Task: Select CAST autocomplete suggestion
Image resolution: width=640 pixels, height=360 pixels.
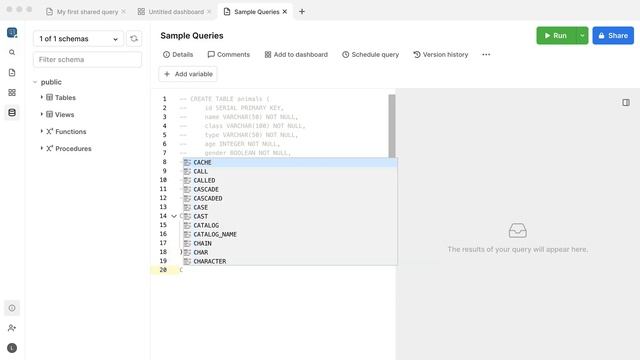Action: (290, 216)
